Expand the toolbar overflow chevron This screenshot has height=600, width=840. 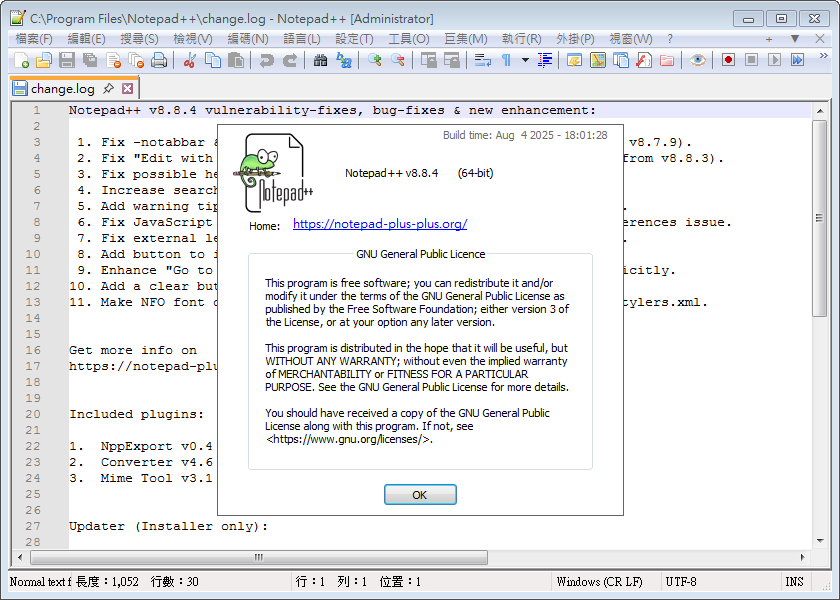(823, 56)
